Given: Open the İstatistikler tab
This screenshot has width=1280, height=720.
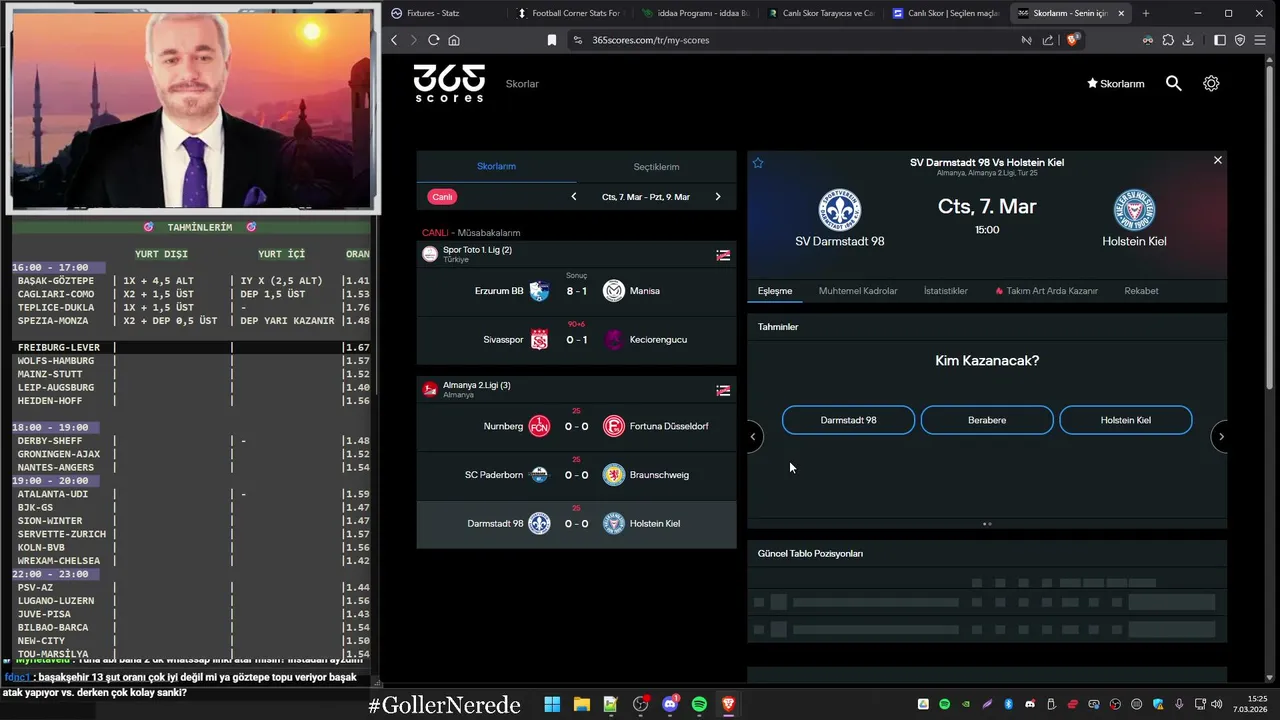Looking at the screenshot, I should pyautogui.click(x=945, y=291).
